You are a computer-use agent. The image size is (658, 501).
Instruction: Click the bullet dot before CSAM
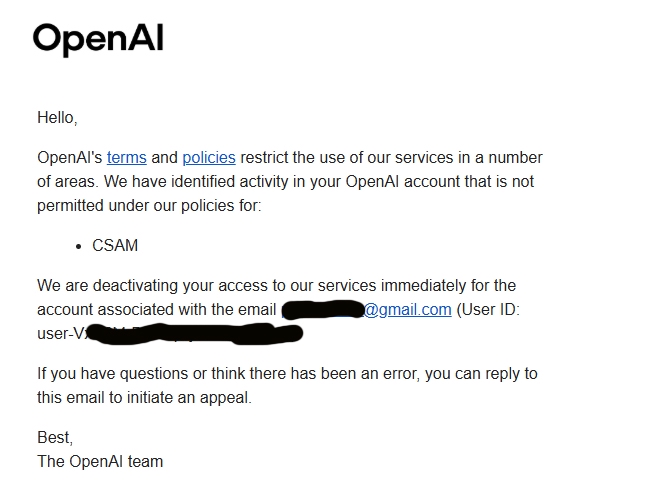pyautogui.click(x=79, y=246)
